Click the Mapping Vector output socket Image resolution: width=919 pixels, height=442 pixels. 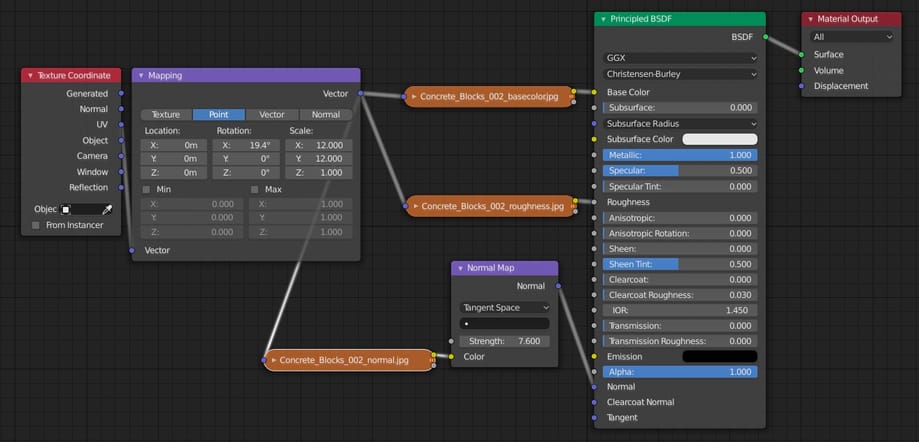coord(360,93)
